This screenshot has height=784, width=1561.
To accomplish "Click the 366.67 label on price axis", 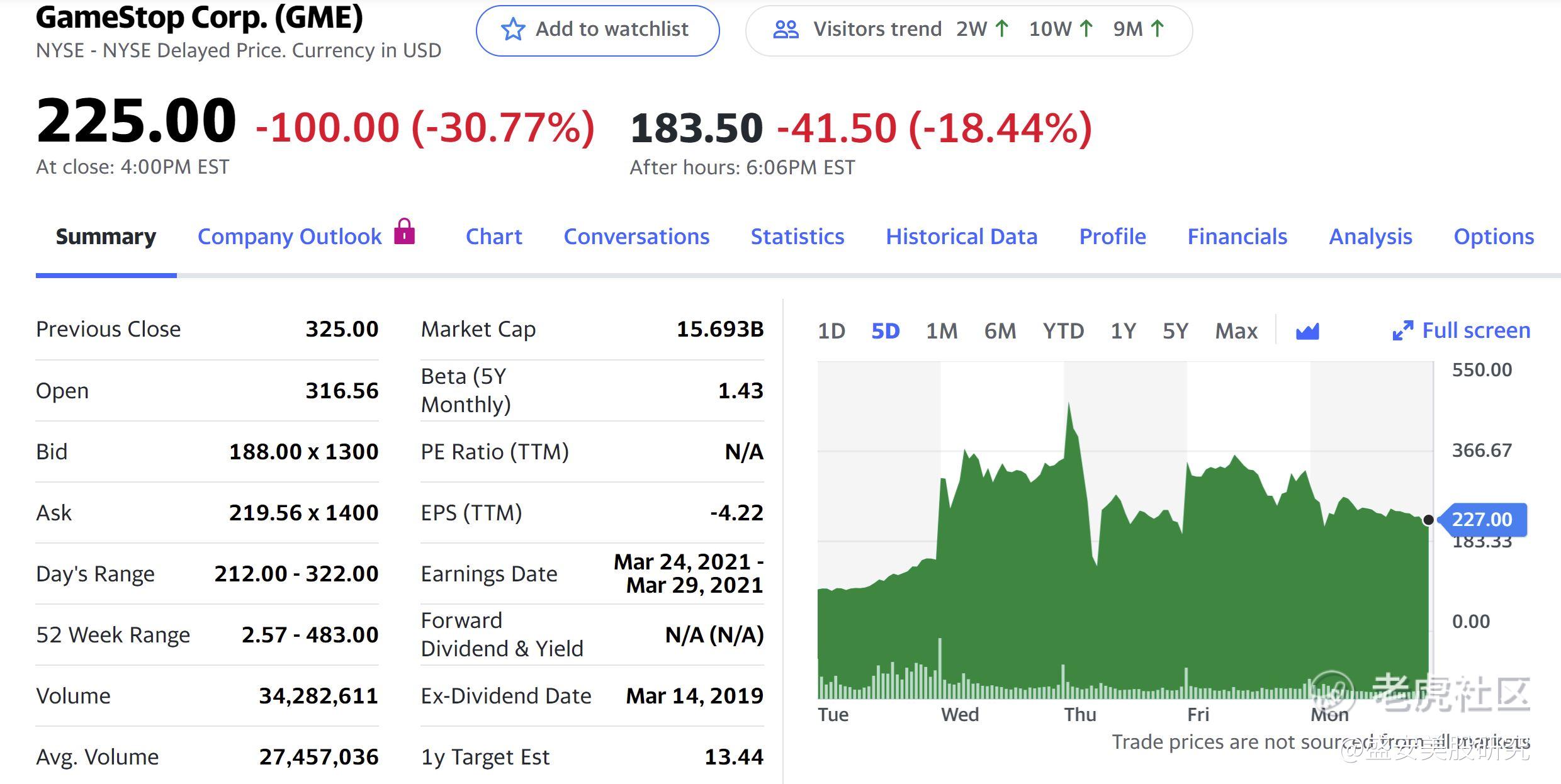I will (1482, 451).
